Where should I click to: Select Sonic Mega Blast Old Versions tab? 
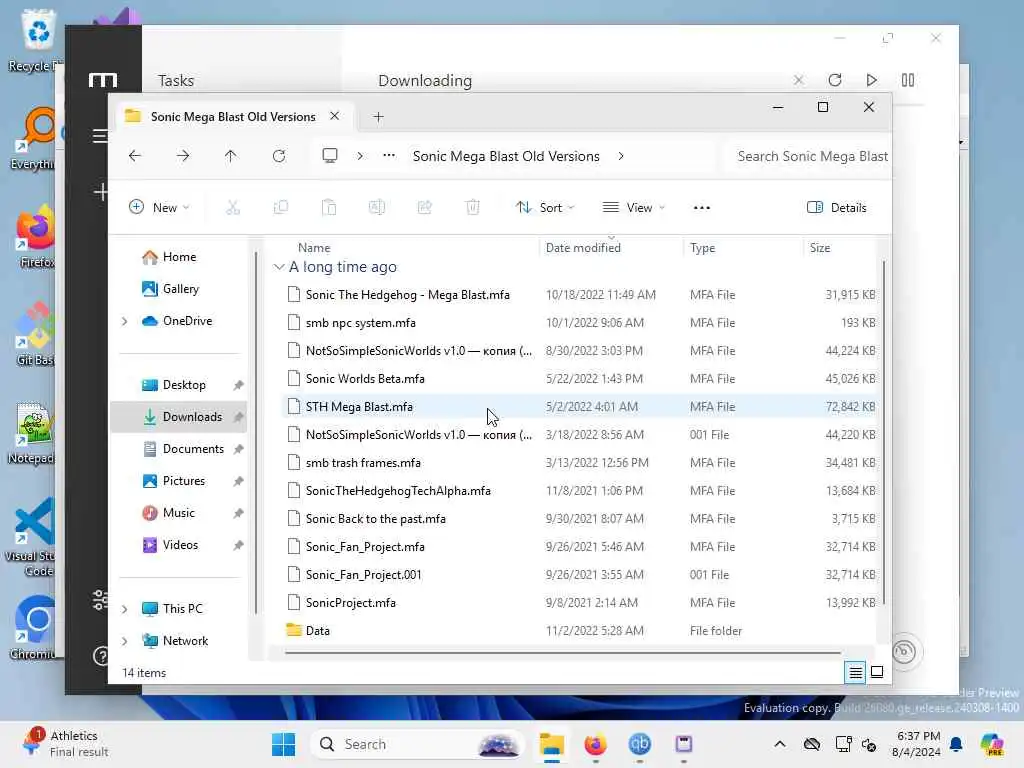click(233, 116)
